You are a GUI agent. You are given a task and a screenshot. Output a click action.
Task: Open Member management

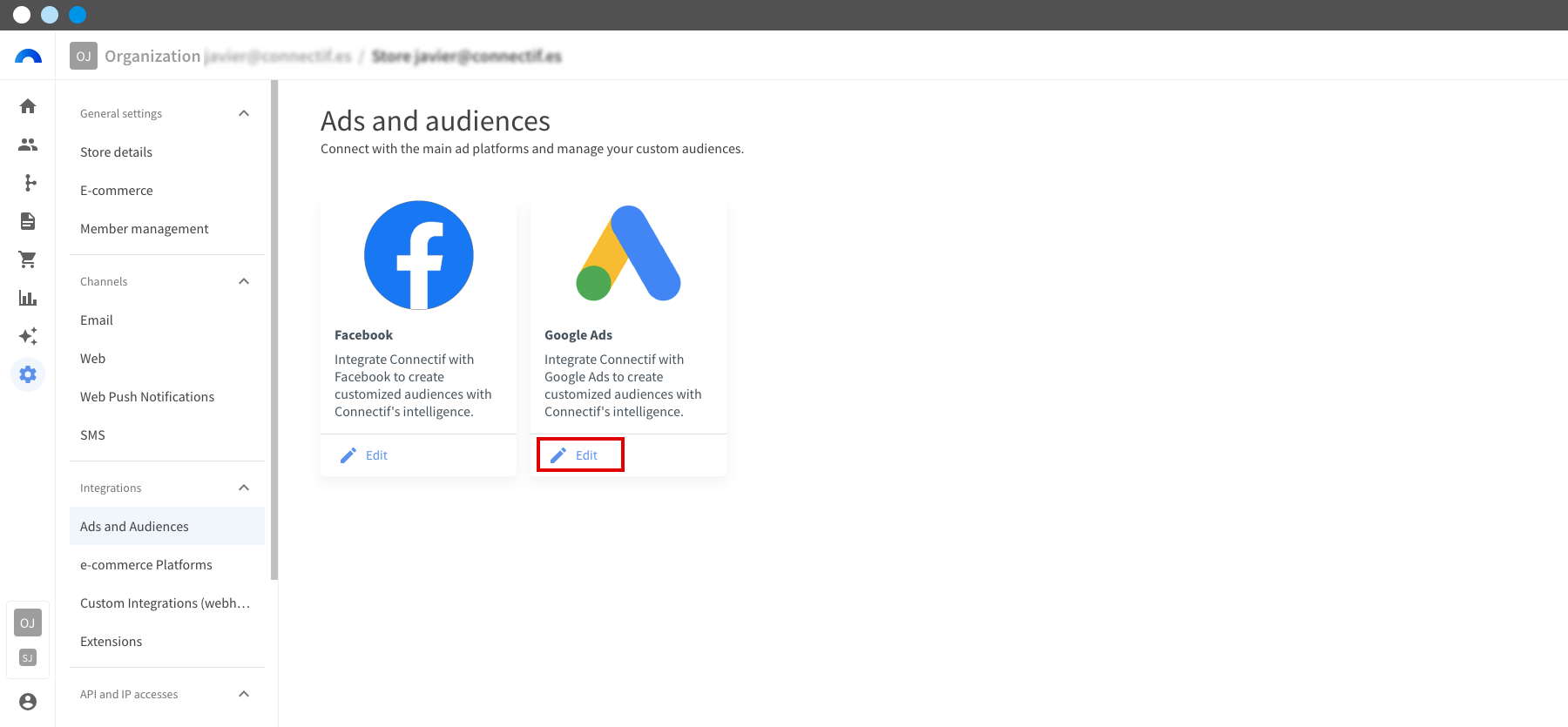167,228
